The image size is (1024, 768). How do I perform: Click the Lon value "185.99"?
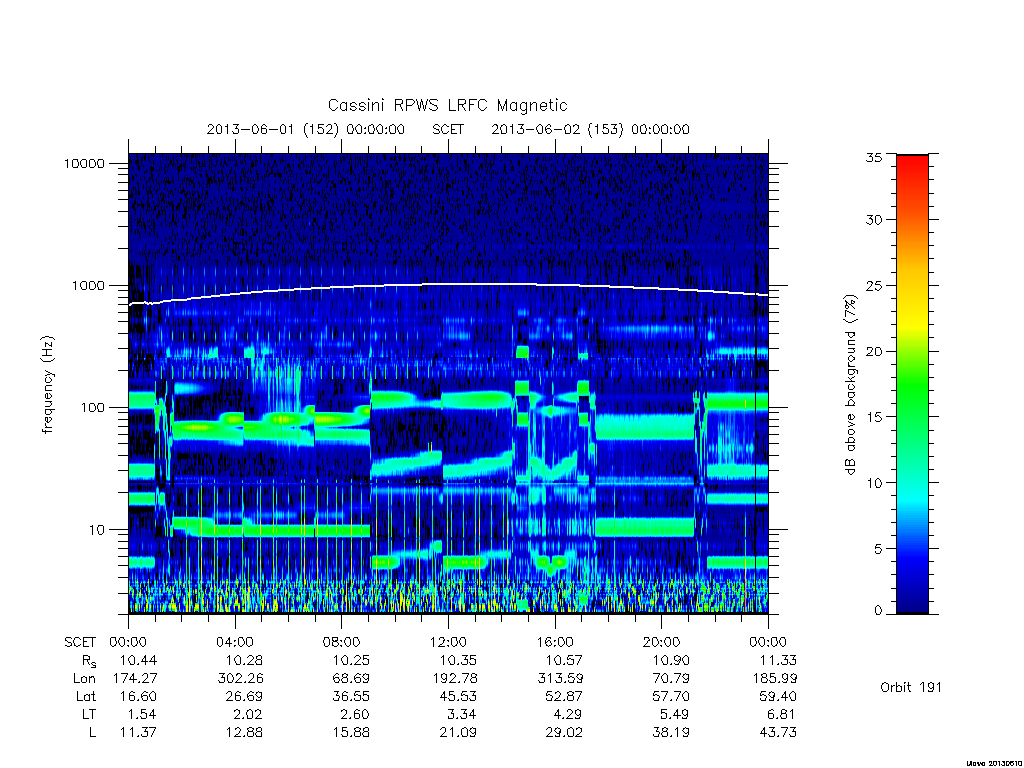coord(775,679)
